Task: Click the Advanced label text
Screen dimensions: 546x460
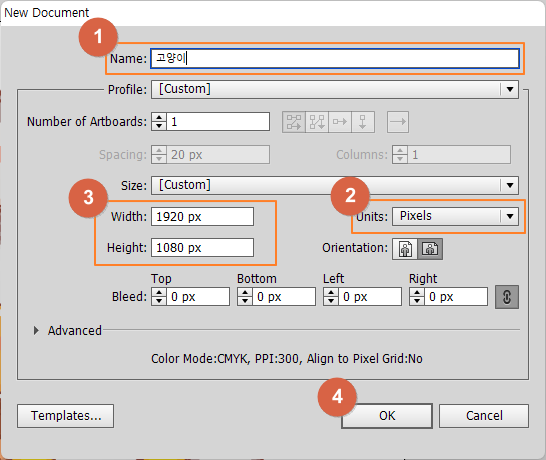Action: tap(75, 330)
